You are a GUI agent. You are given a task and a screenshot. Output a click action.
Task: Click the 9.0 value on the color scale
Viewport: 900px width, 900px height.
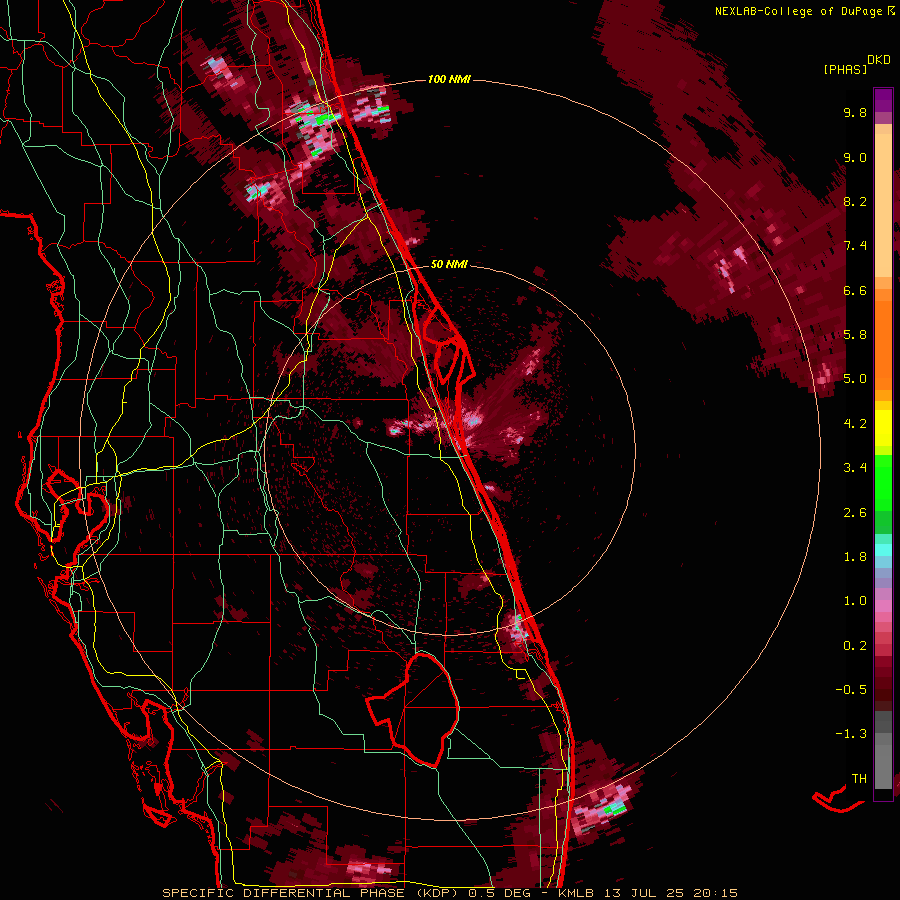point(855,157)
